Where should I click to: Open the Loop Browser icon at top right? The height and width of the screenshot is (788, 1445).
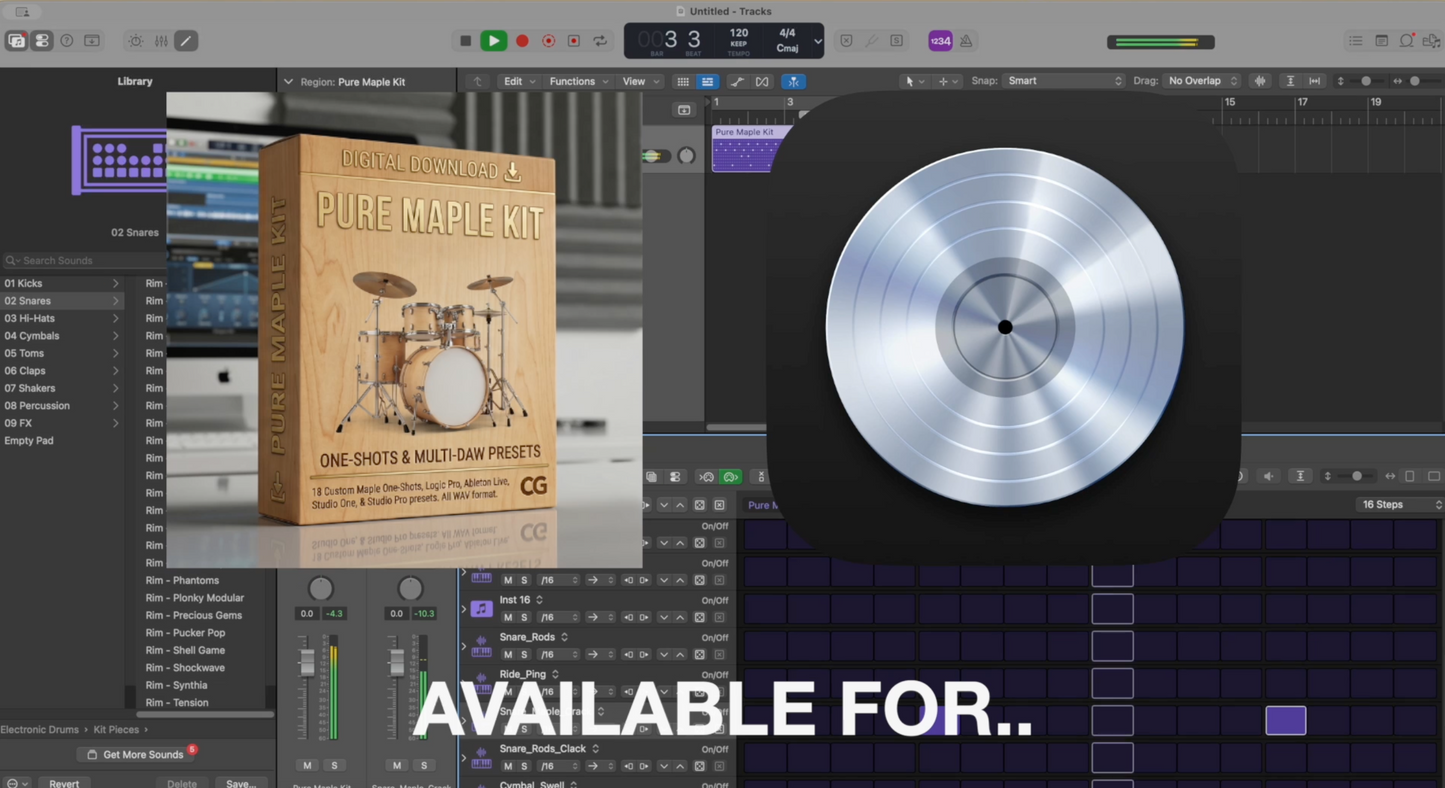click(x=1407, y=41)
